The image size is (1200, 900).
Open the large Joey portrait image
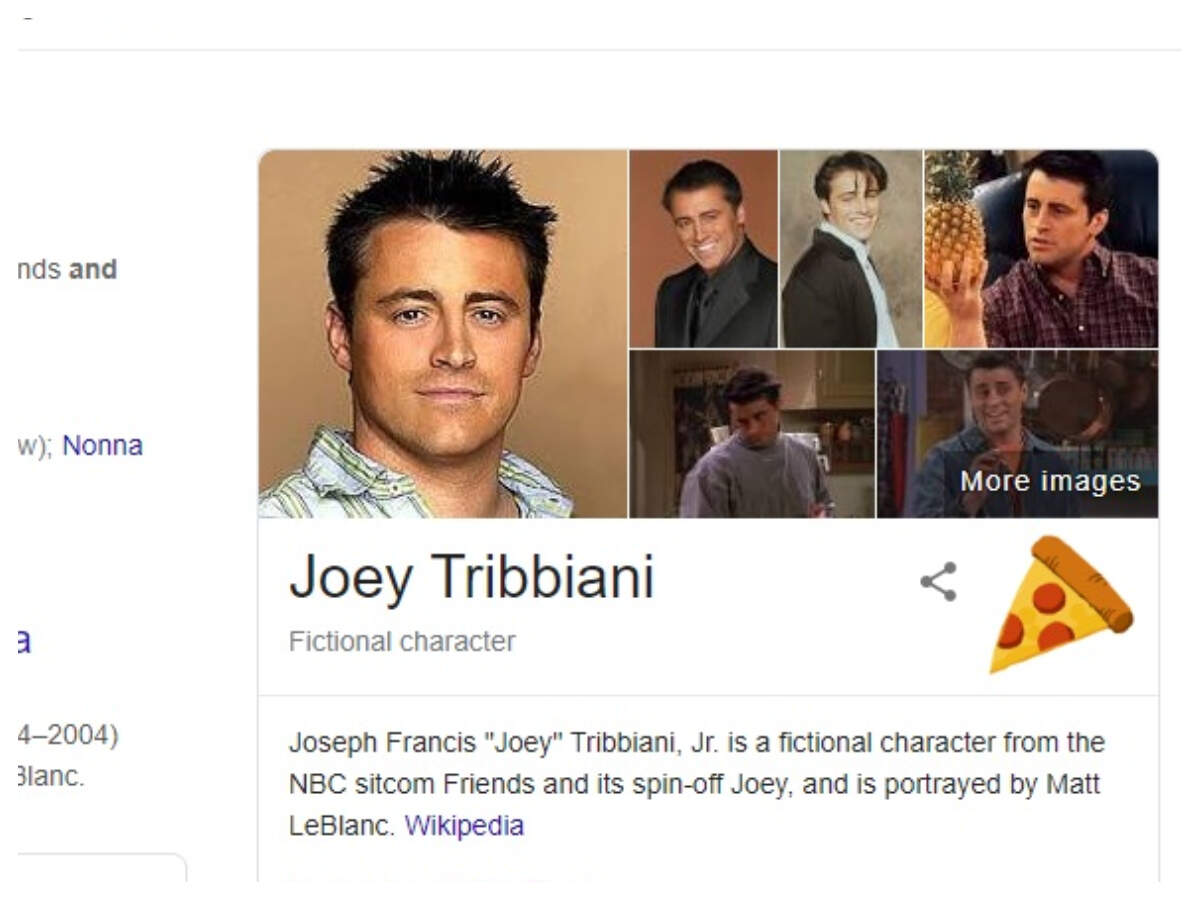tap(443, 334)
